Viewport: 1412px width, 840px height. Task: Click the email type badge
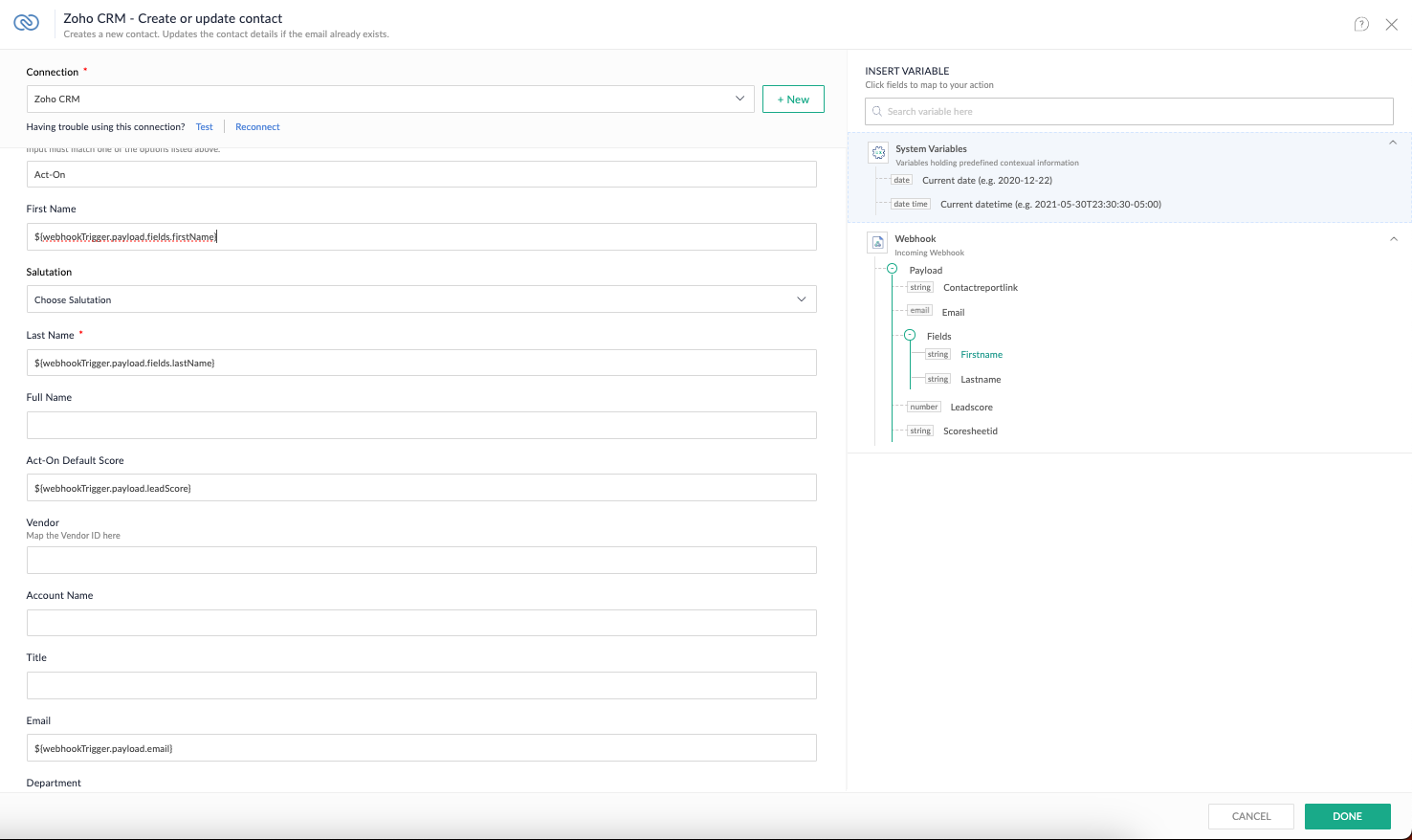coord(919,310)
